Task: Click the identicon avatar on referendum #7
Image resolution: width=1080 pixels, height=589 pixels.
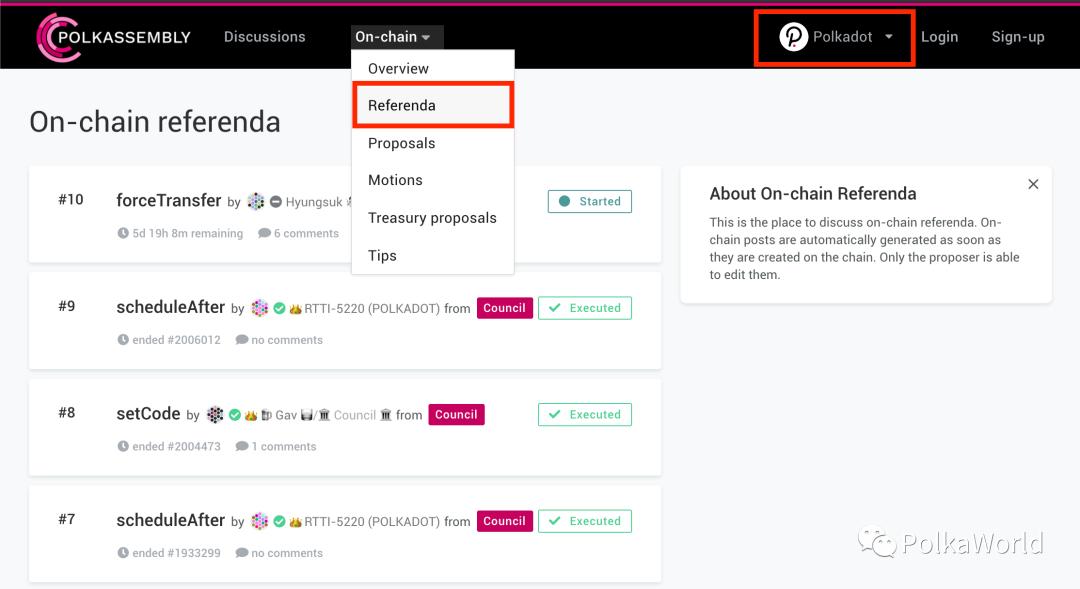Action: coord(260,521)
